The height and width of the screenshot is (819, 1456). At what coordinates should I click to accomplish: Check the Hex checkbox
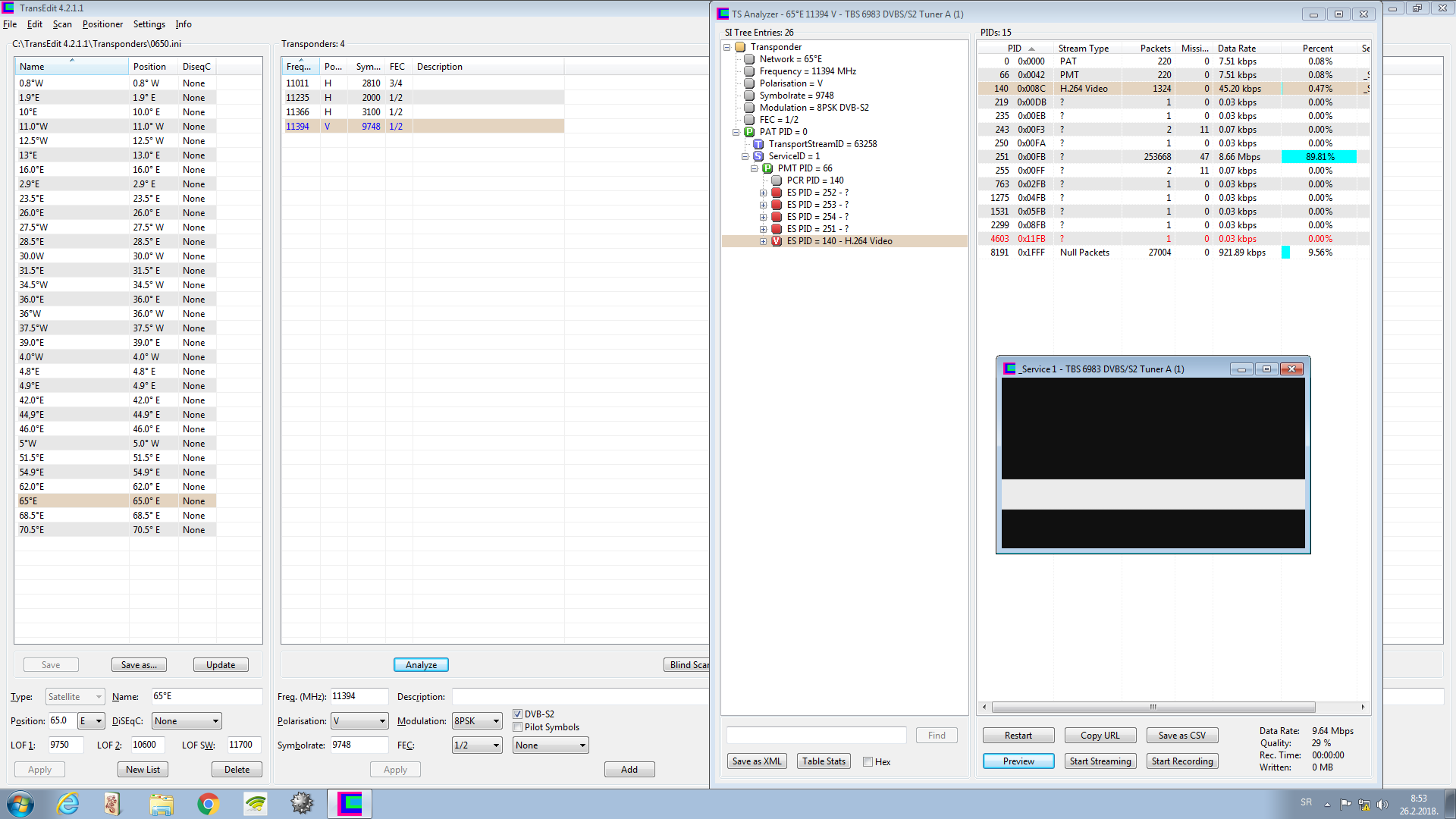click(868, 762)
